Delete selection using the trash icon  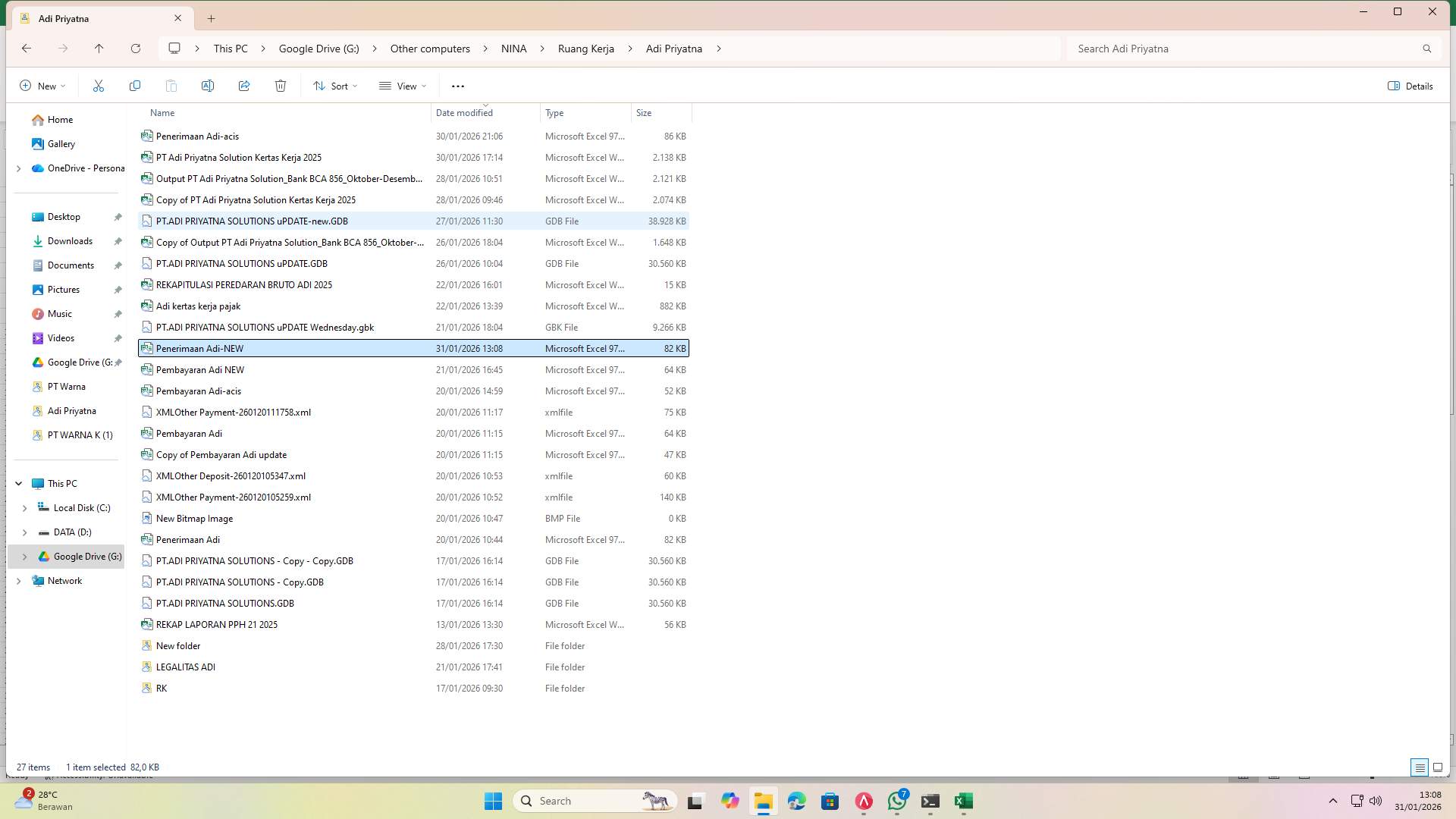pyautogui.click(x=281, y=86)
